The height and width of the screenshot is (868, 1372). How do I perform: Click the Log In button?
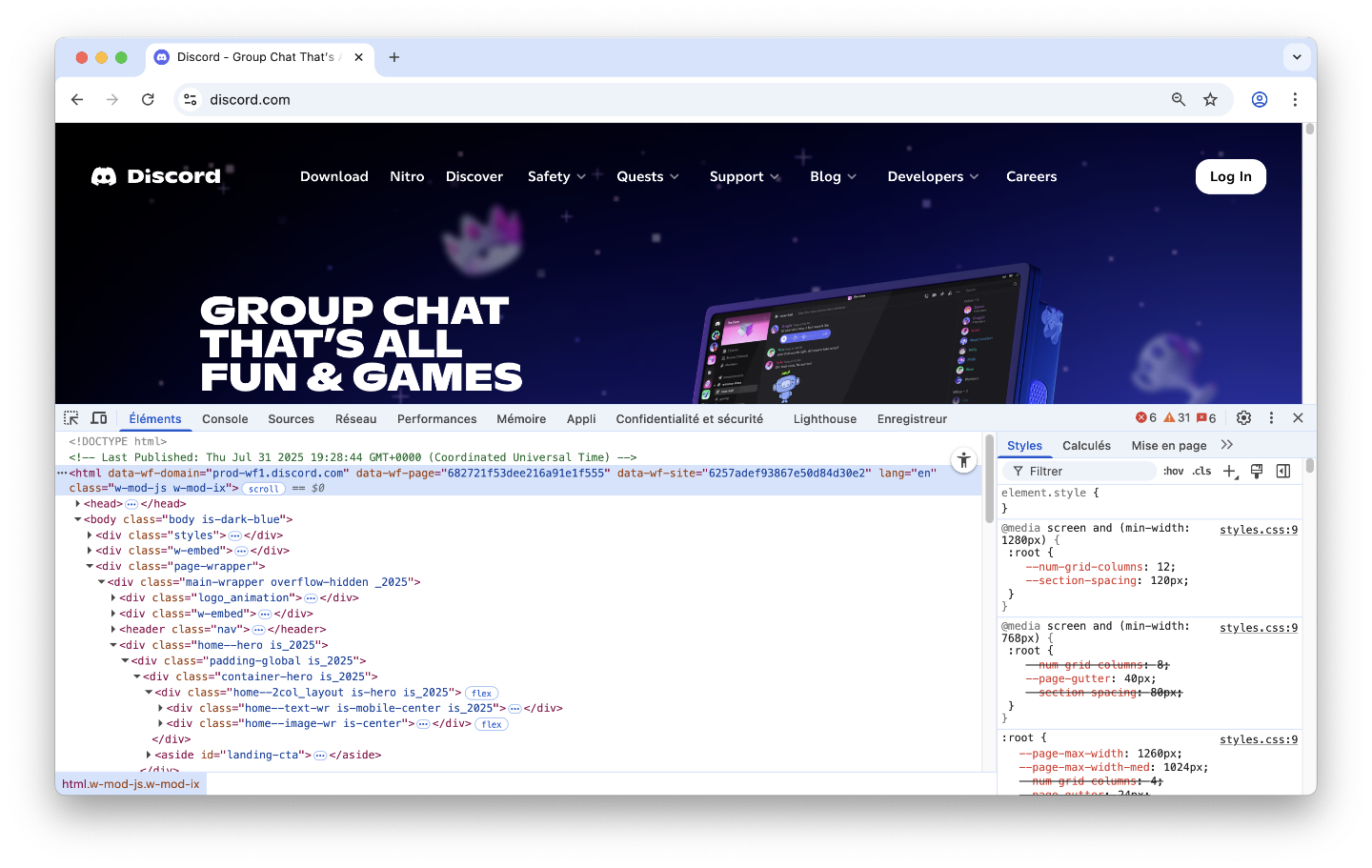click(1231, 176)
